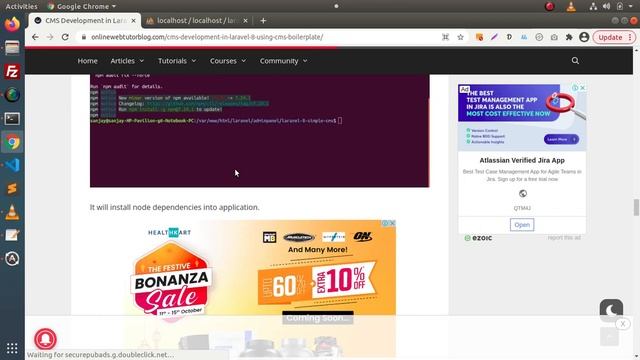
Task: Click the page vertical scrollbar thumb
Action: pyautogui.click(x=636, y=207)
